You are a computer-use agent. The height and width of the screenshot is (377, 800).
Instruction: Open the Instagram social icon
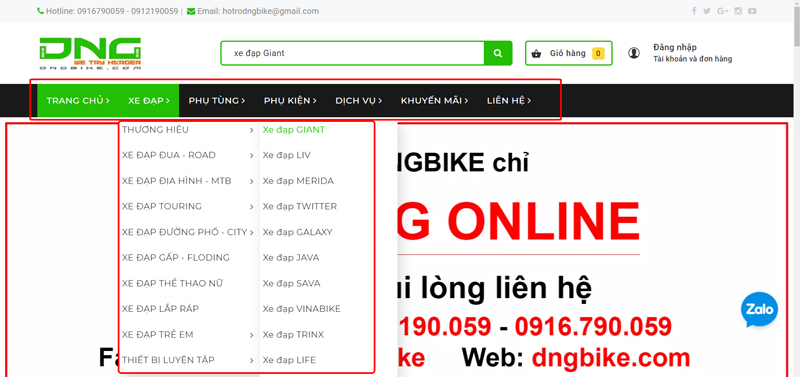(x=738, y=11)
